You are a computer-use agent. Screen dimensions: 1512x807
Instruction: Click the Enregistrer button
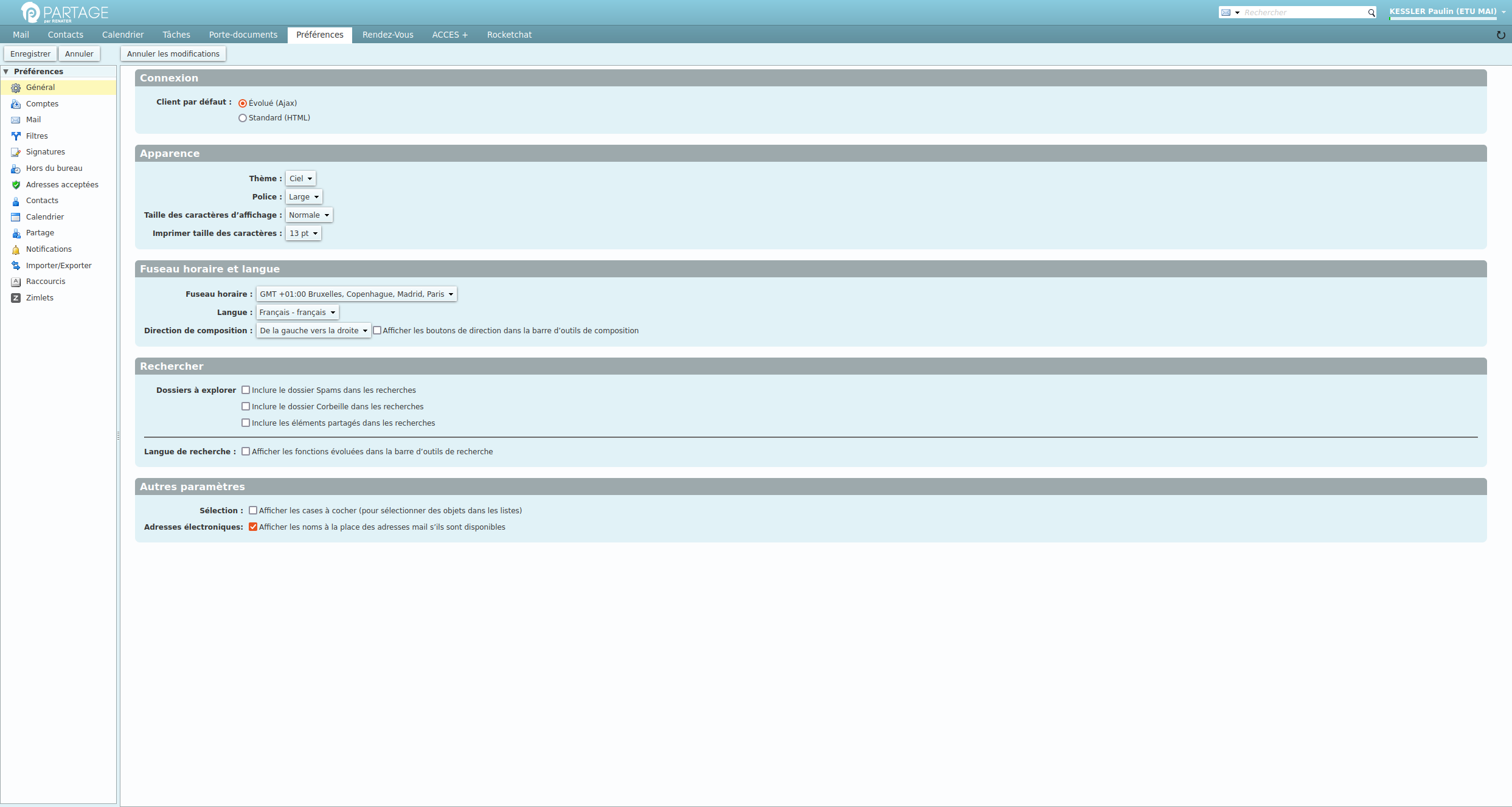pyautogui.click(x=30, y=54)
